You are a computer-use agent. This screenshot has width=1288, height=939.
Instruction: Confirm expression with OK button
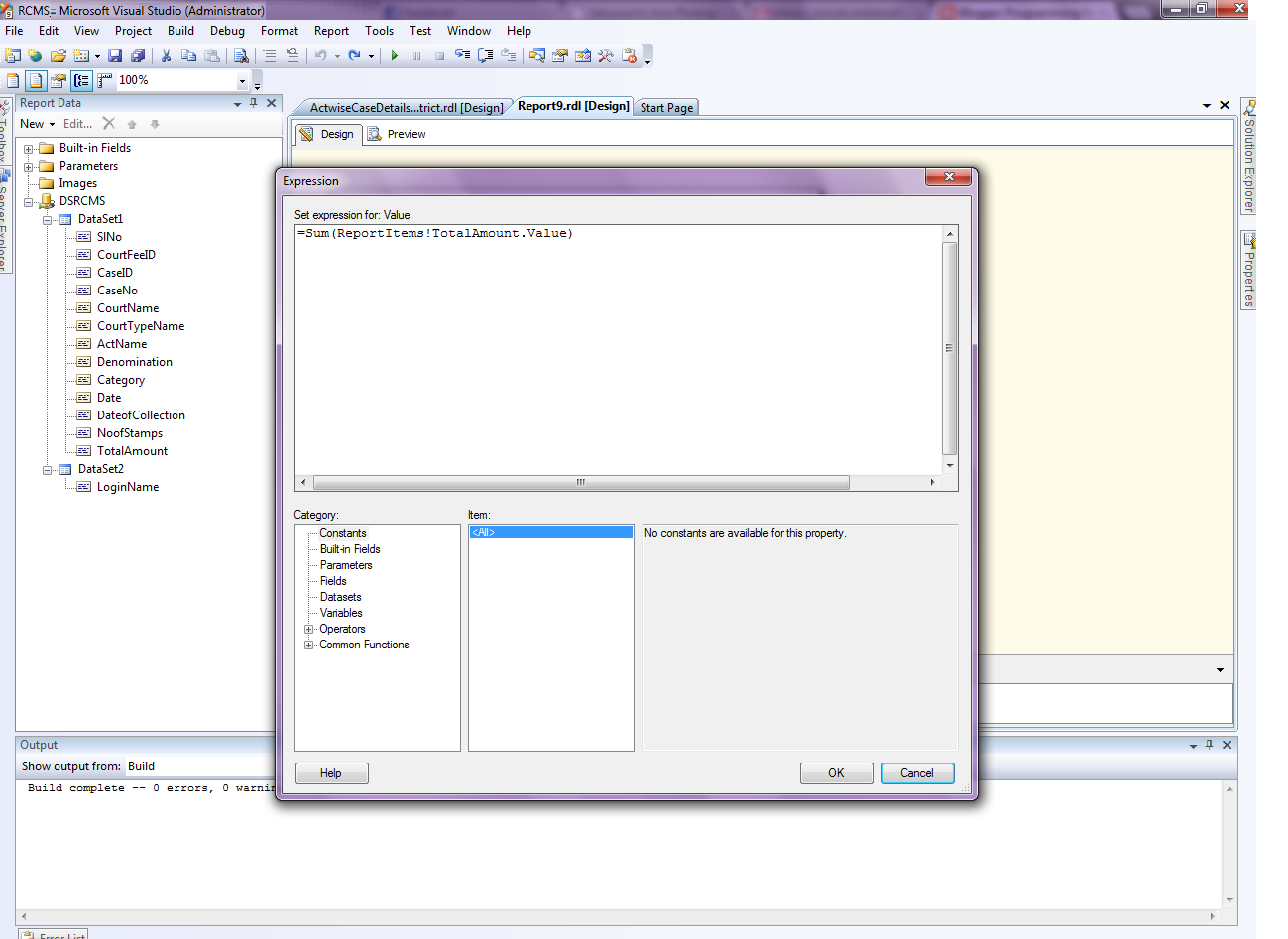coord(836,773)
